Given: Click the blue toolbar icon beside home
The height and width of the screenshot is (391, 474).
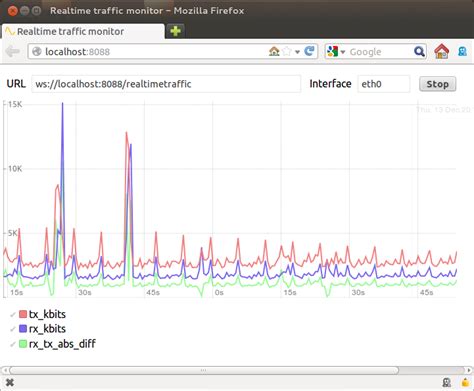Looking at the screenshot, I should 462,51.
